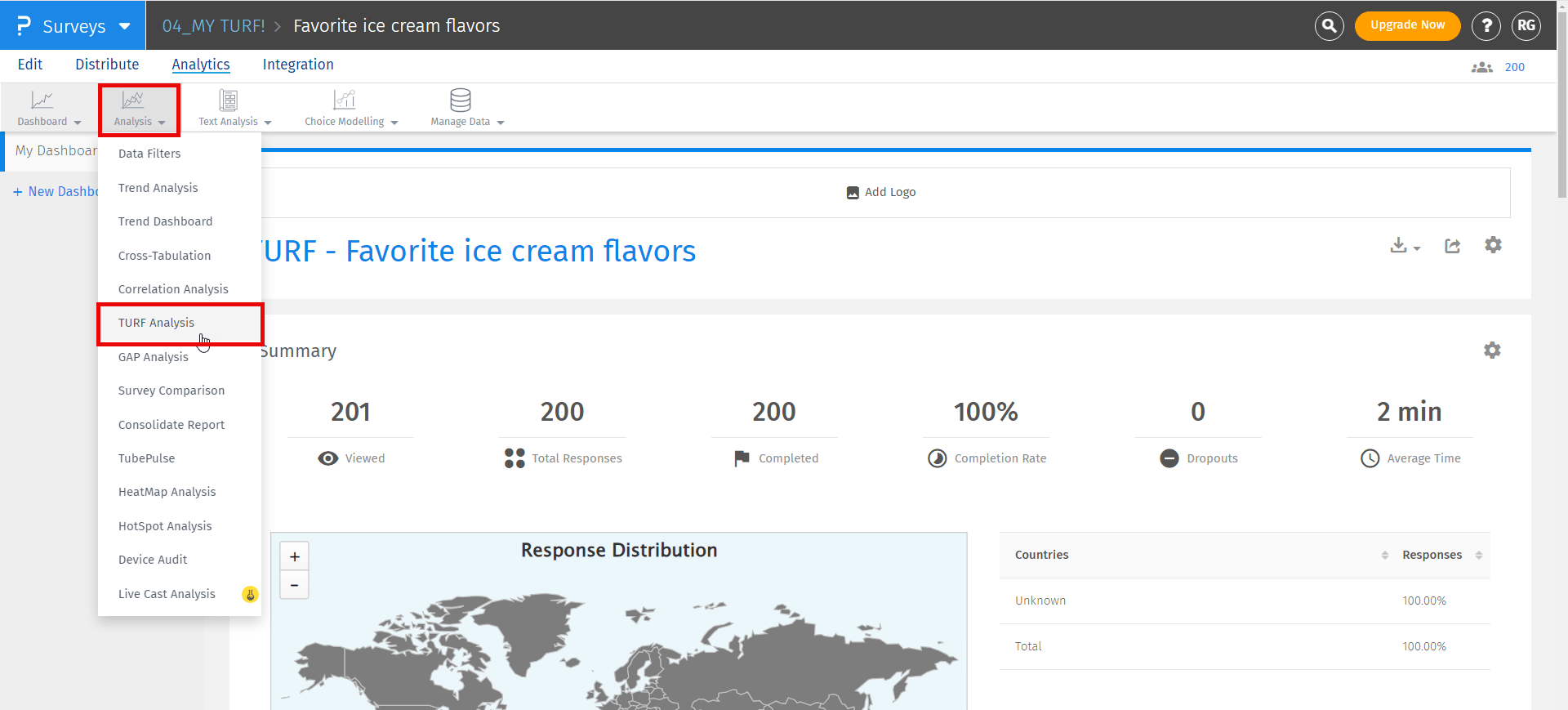Image resolution: width=1568 pixels, height=710 pixels.
Task: Open the search magnifier icon
Action: 1330,26
